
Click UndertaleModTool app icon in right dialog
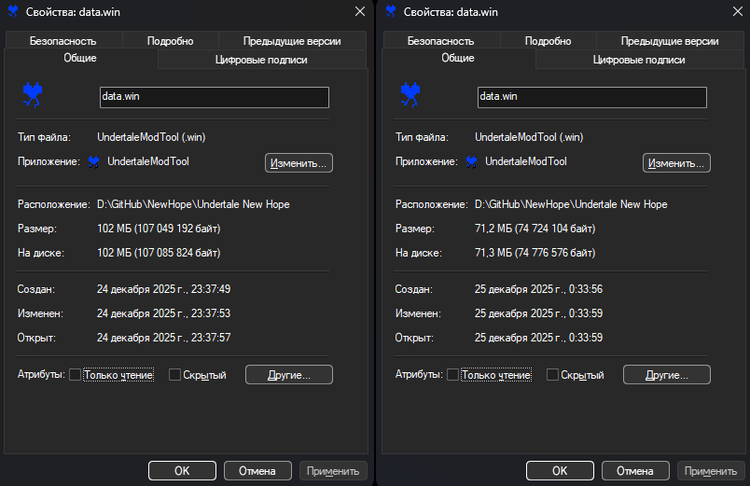[x=472, y=162]
